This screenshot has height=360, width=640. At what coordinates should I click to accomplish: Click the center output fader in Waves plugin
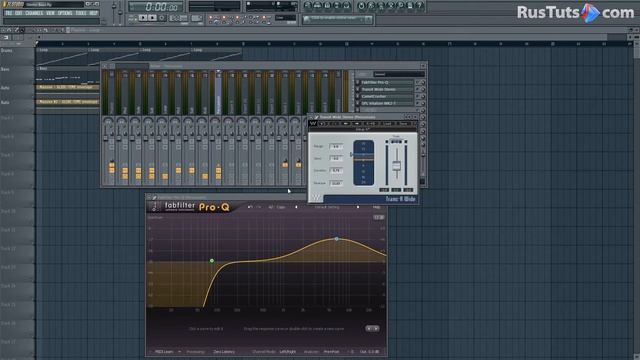point(396,165)
